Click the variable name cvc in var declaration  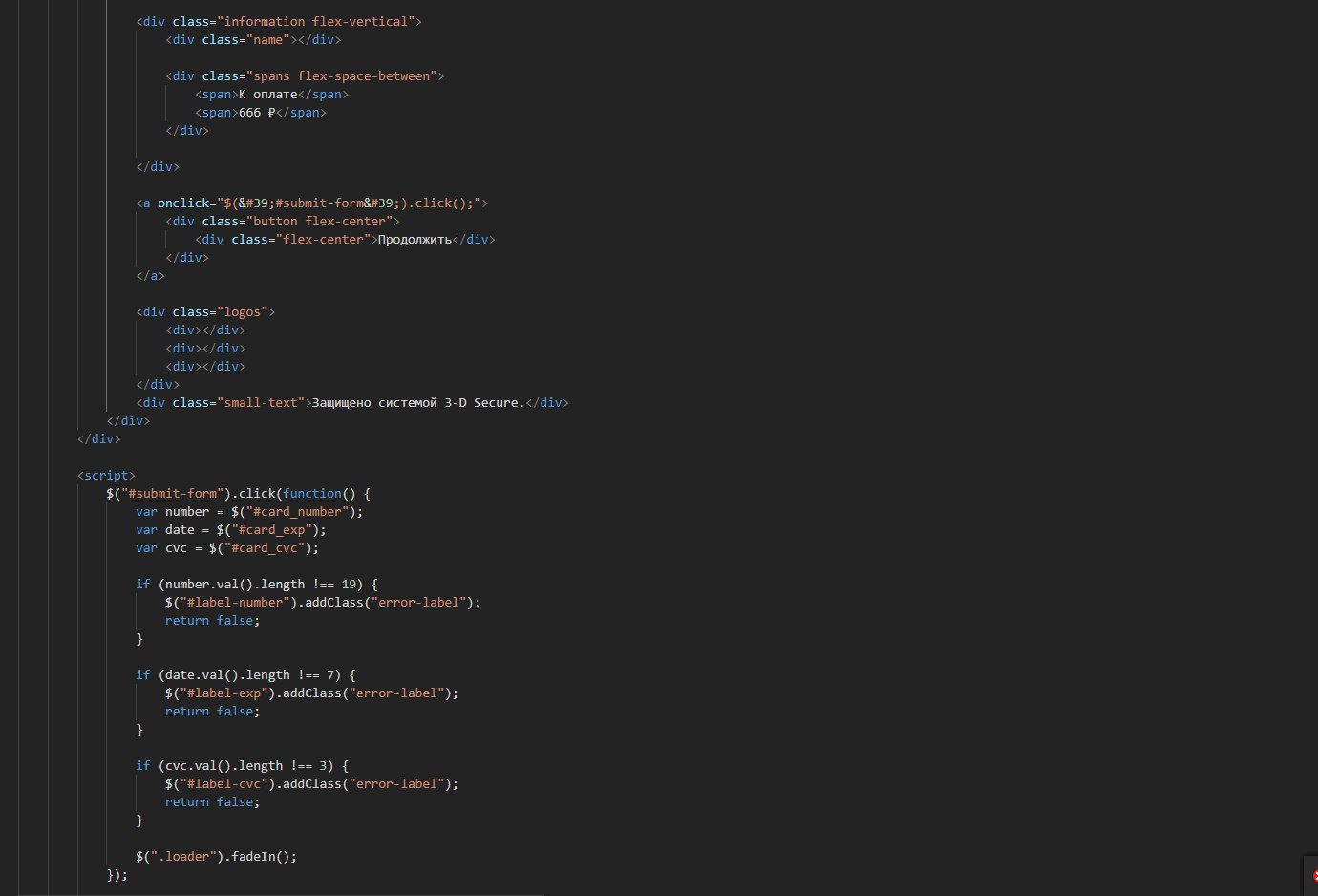pyautogui.click(x=176, y=547)
